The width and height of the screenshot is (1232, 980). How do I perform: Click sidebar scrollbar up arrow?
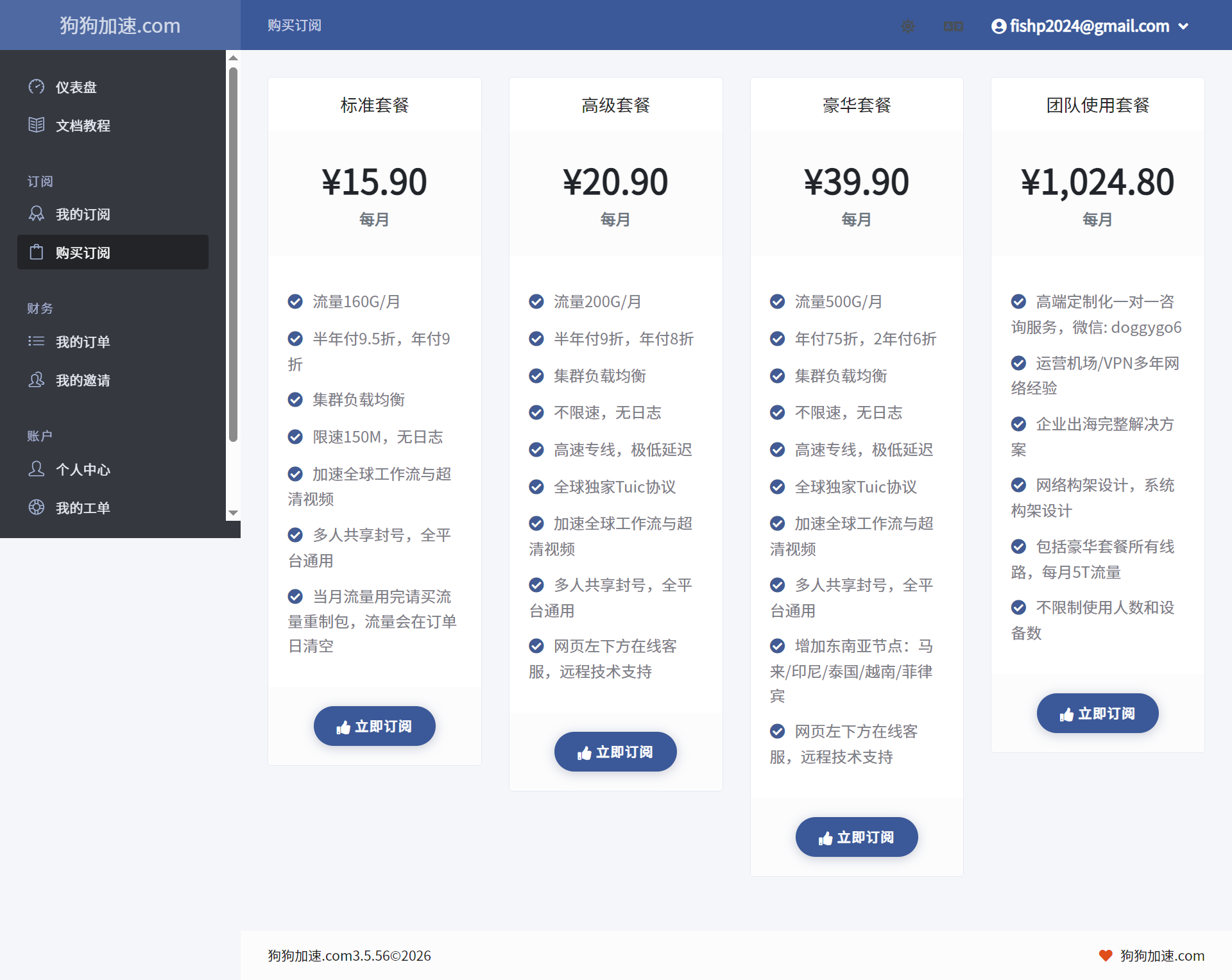click(234, 58)
